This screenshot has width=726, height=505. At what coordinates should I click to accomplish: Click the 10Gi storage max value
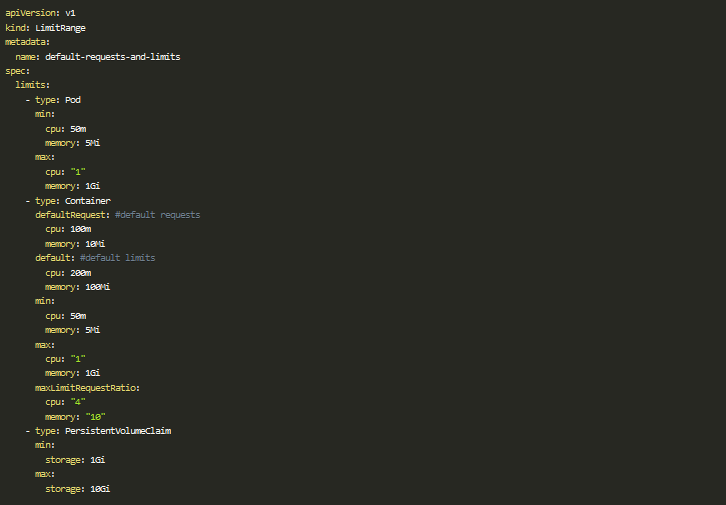click(100, 489)
